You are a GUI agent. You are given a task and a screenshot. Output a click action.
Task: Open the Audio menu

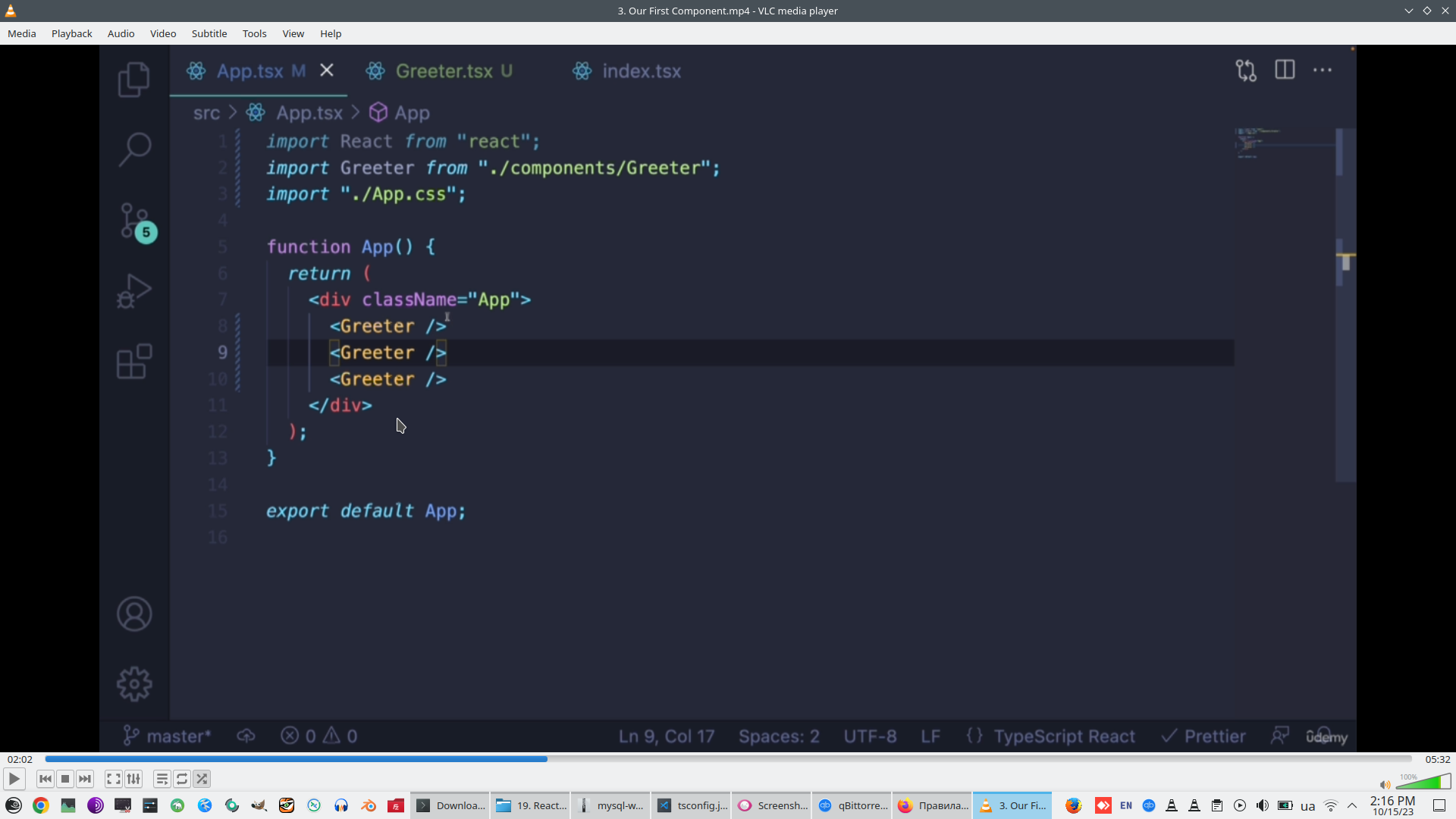[121, 33]
